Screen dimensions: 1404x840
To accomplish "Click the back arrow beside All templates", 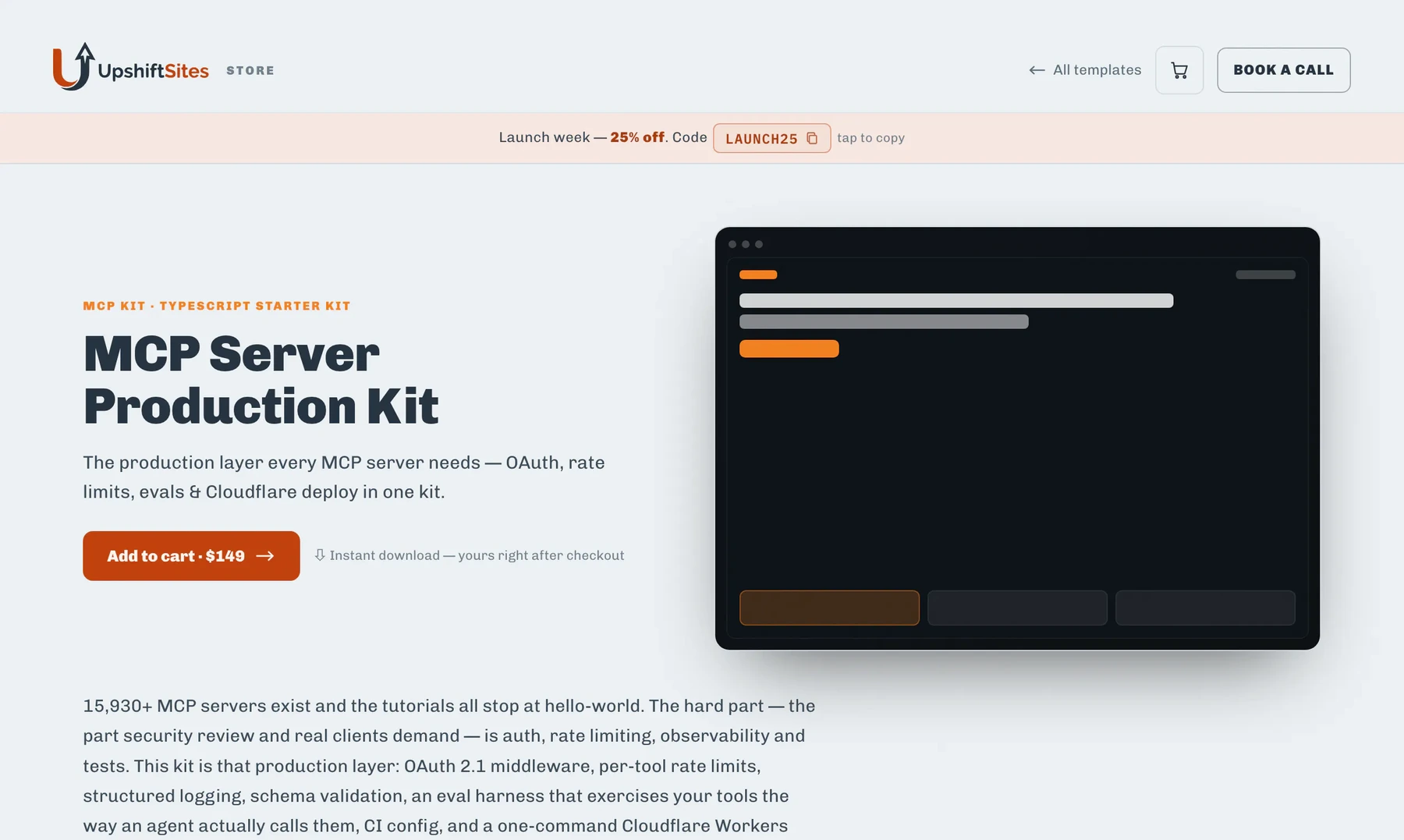I will coord(1037,70).
